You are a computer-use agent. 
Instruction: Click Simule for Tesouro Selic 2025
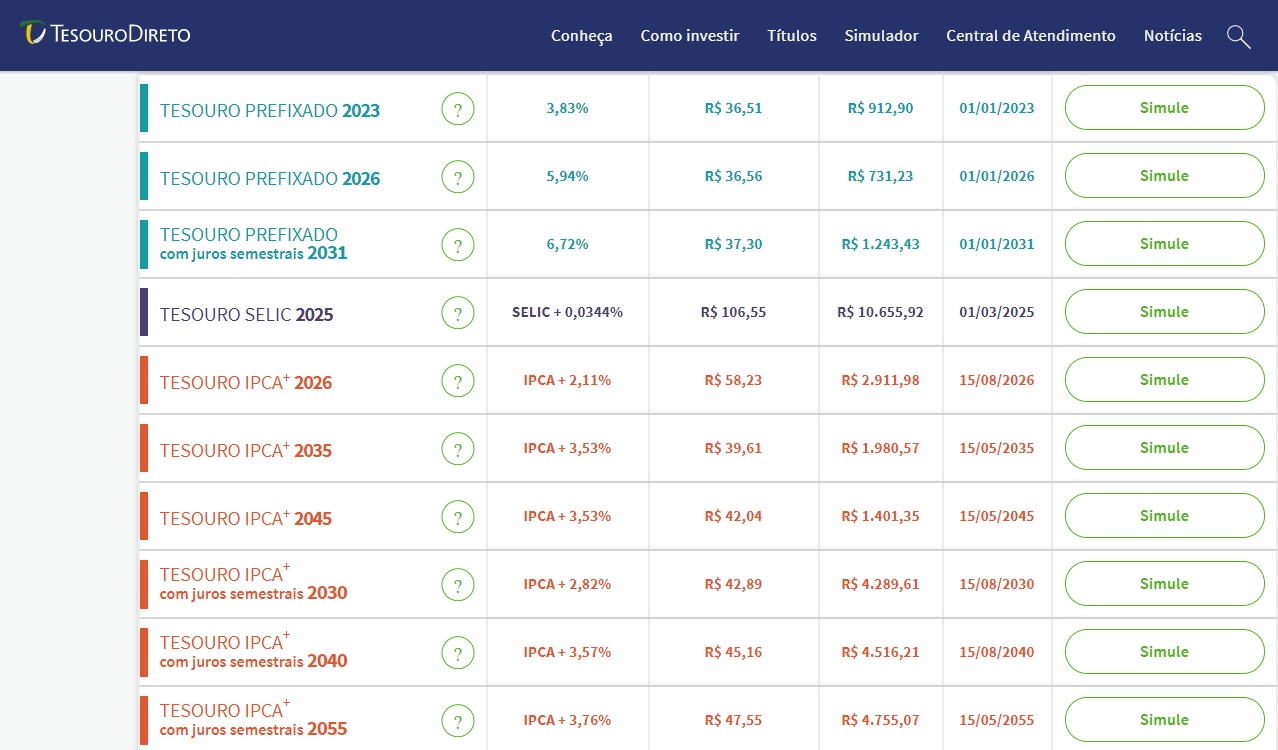pos(1165,312)
